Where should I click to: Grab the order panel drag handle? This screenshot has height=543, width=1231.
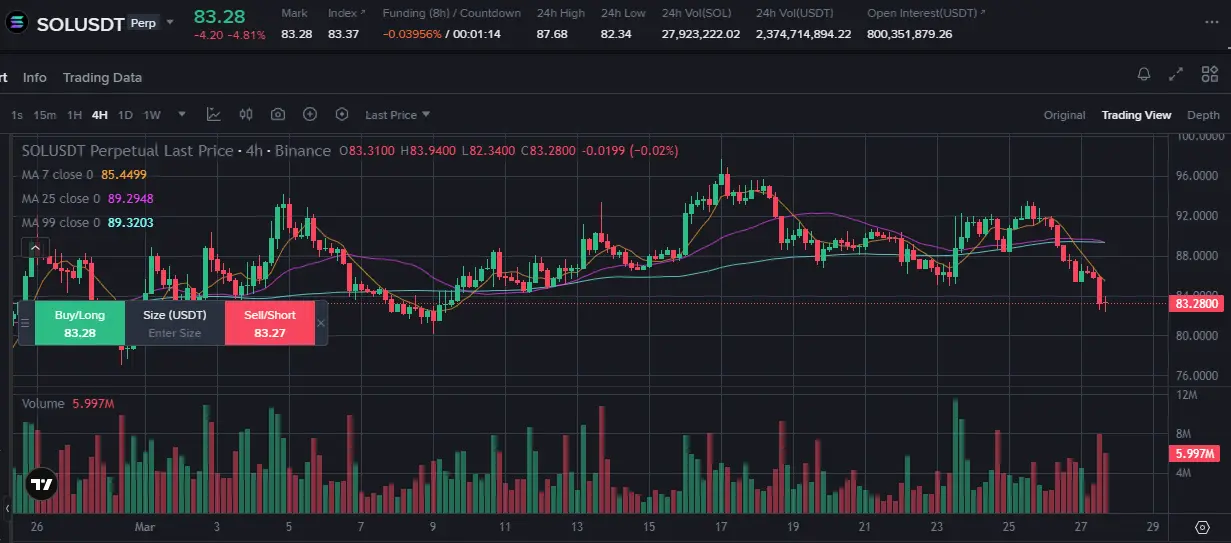(25, 323)
